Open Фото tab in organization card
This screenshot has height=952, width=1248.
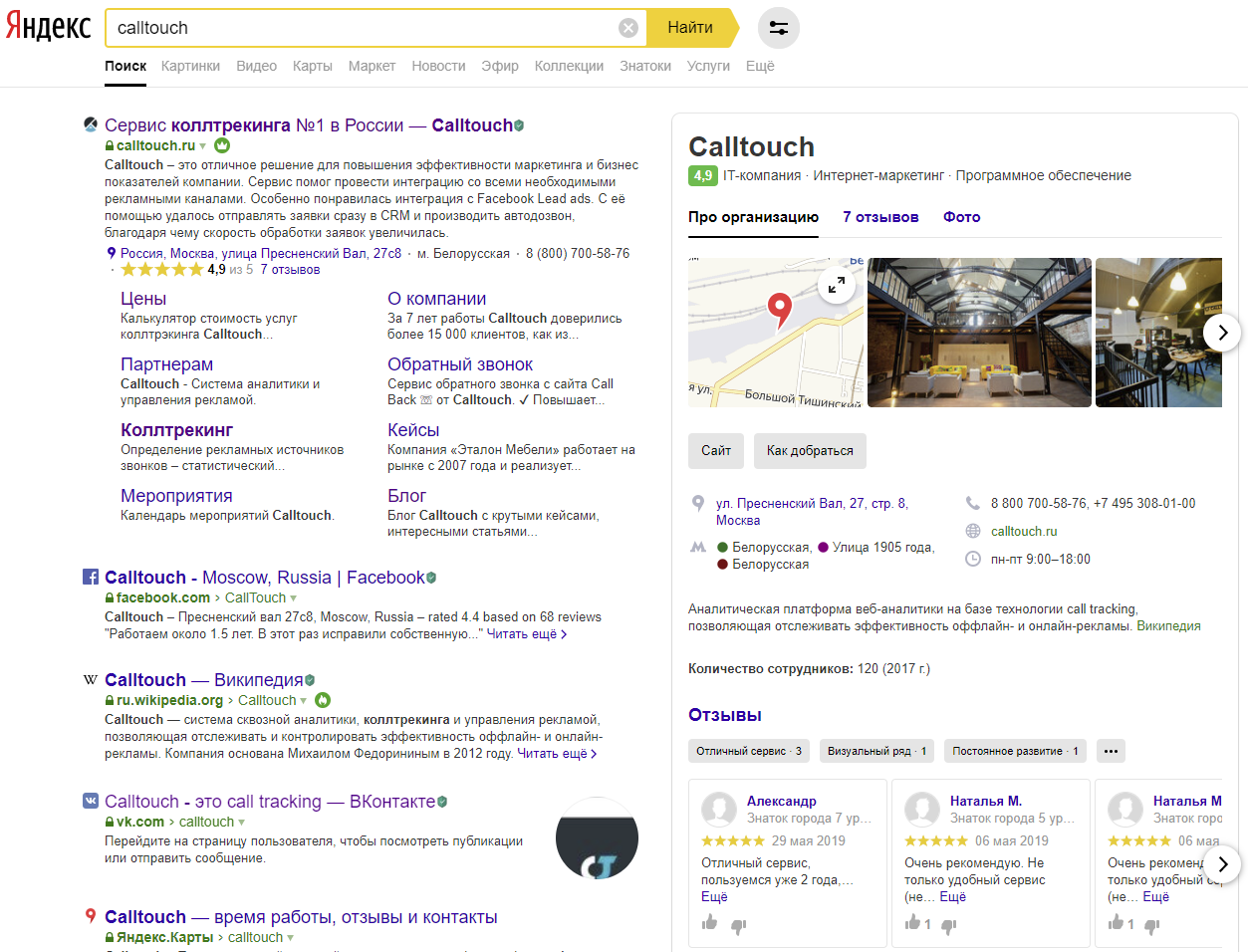pyautogui.click(x=962, y=217)
